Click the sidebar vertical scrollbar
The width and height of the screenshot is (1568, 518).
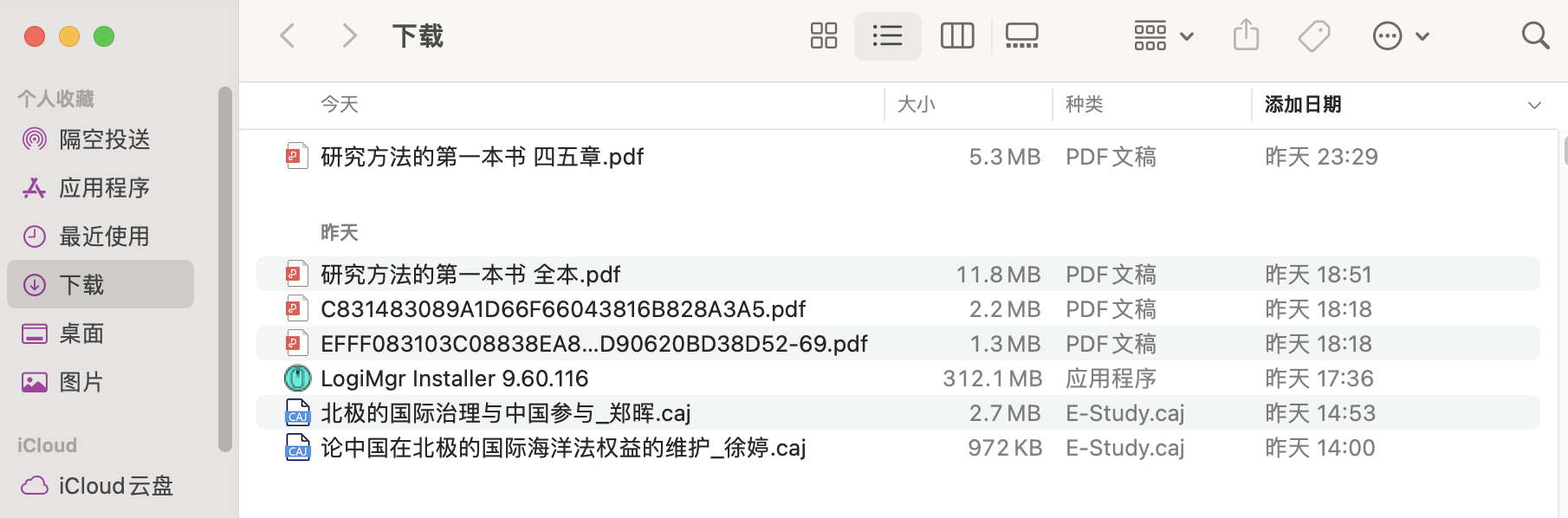tap(225, 269)
